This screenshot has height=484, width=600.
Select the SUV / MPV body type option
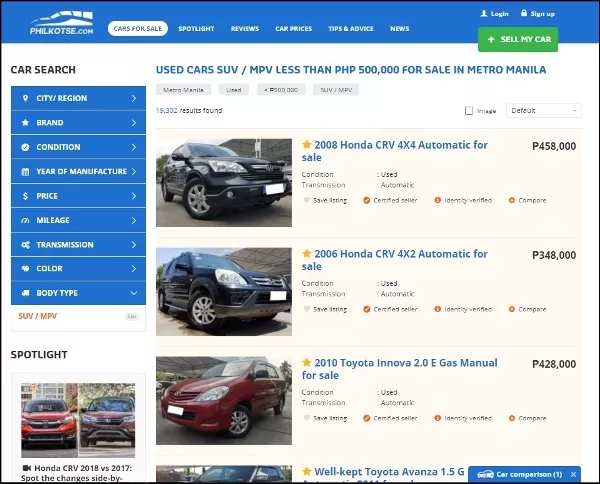point(38,316)
